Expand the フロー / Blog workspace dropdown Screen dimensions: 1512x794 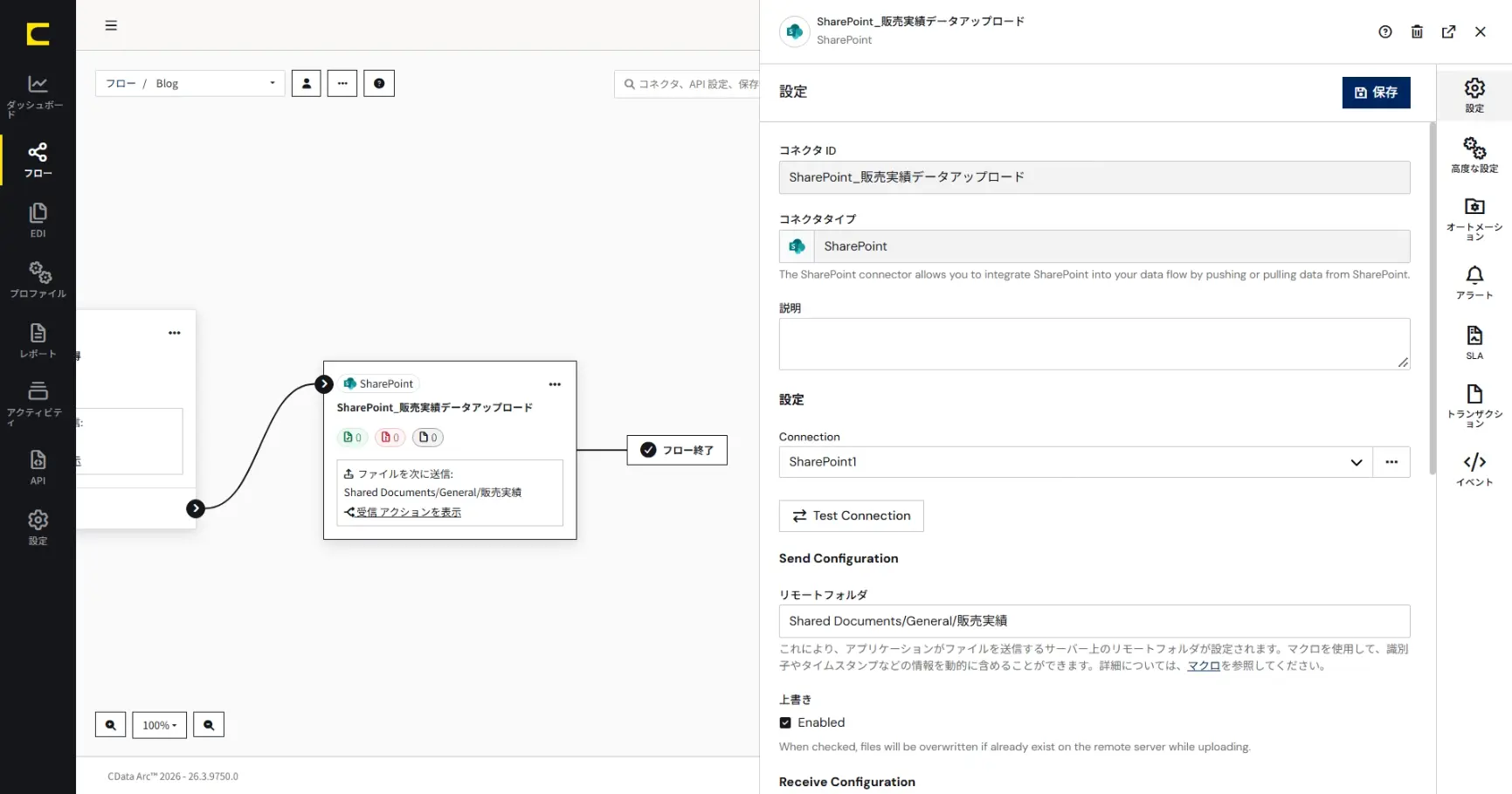coord(190,84)
